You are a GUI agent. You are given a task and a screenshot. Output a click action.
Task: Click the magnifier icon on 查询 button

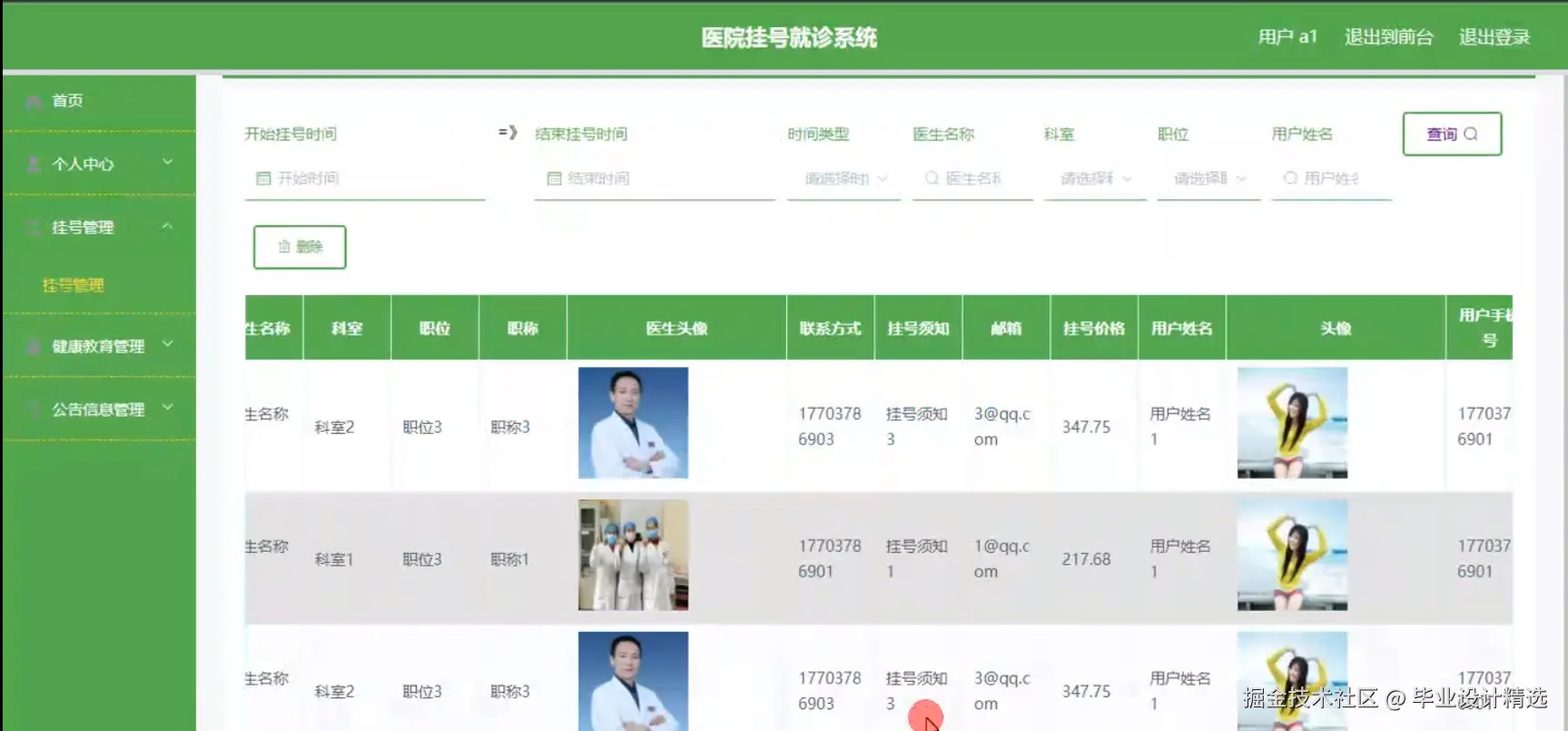1471,133
